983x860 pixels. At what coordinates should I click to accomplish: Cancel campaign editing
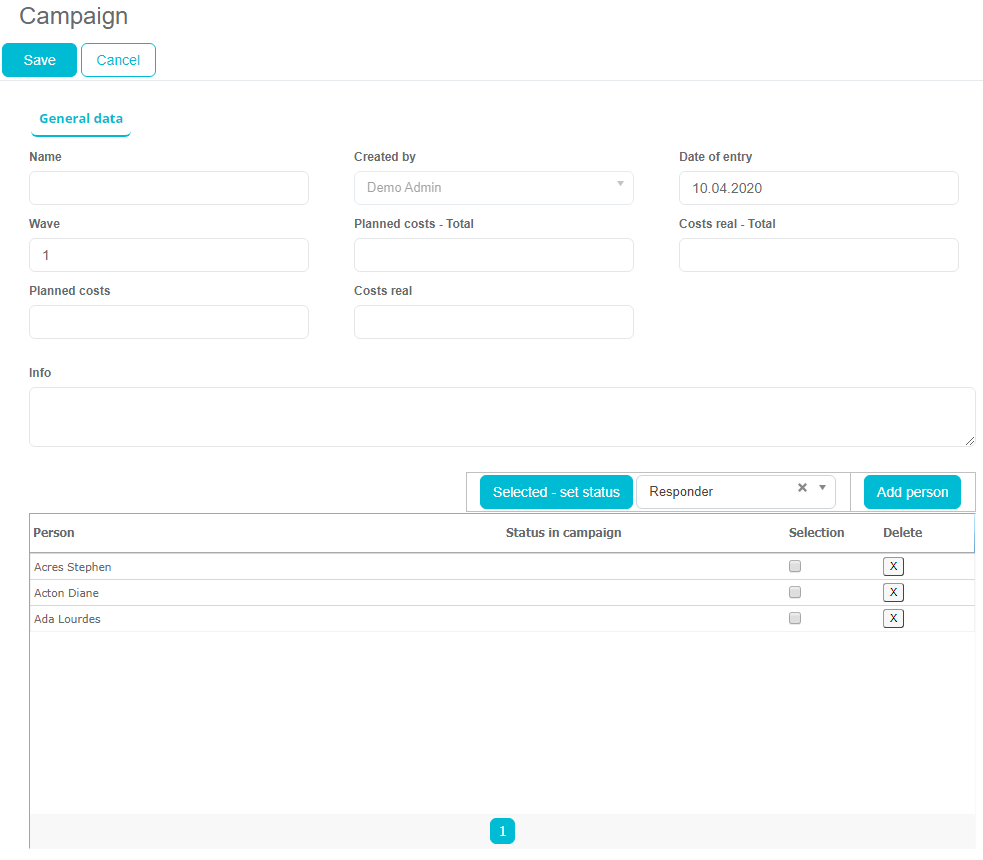(118, 60)
